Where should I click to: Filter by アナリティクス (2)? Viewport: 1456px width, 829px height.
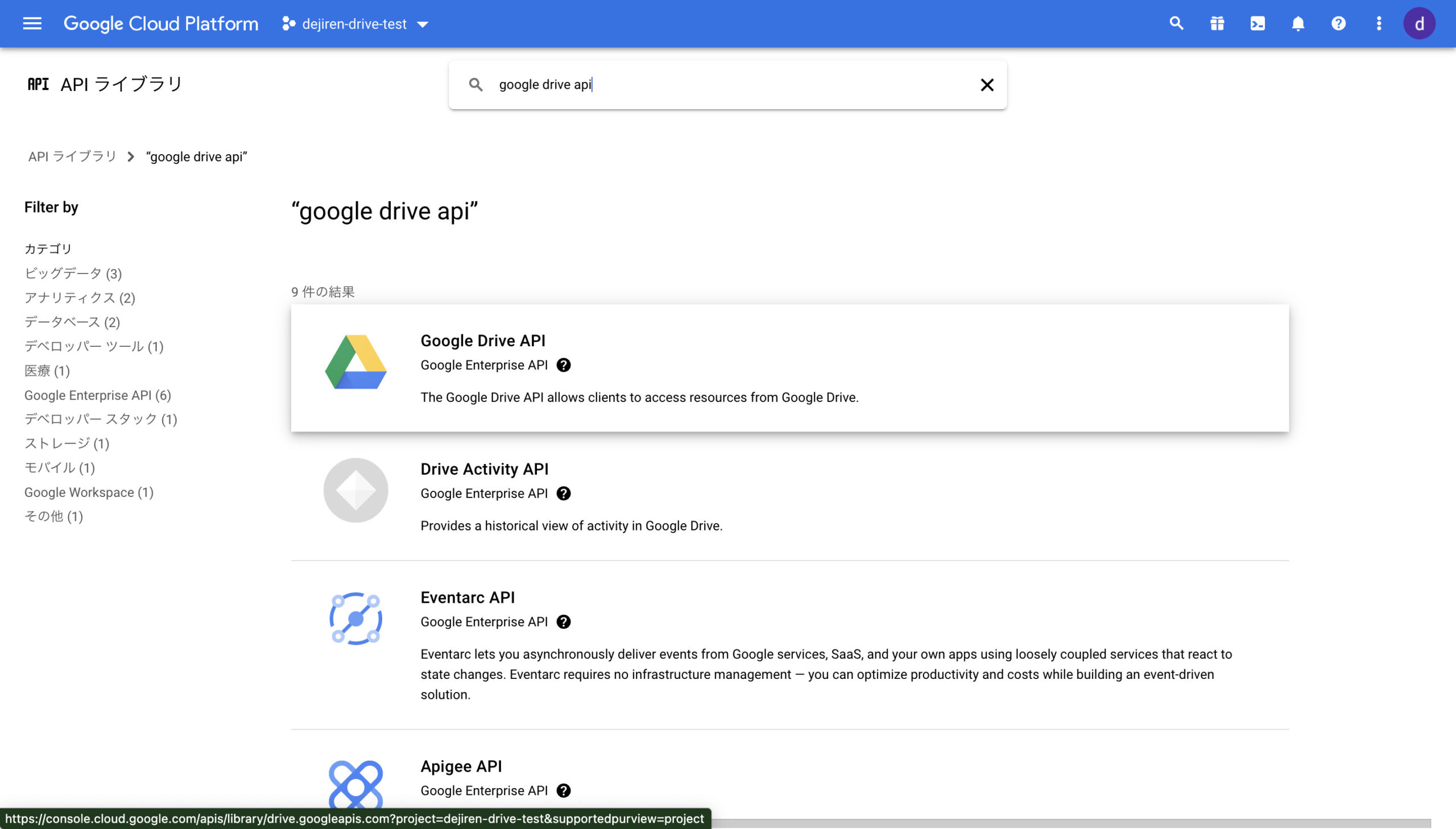tap(80, 298)
